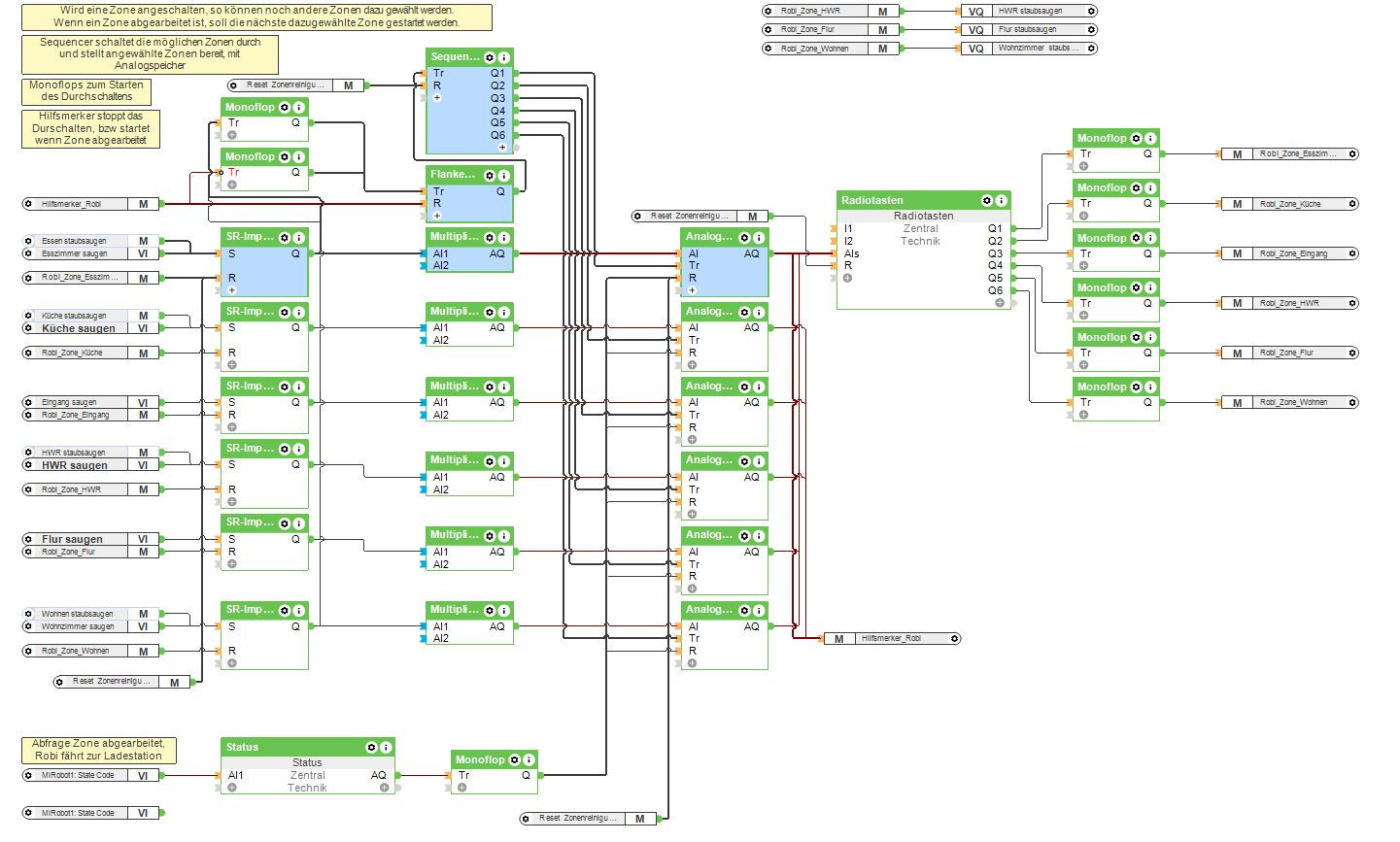Add input on Monoflop driving Robi_Zone_Küche

1083,216
